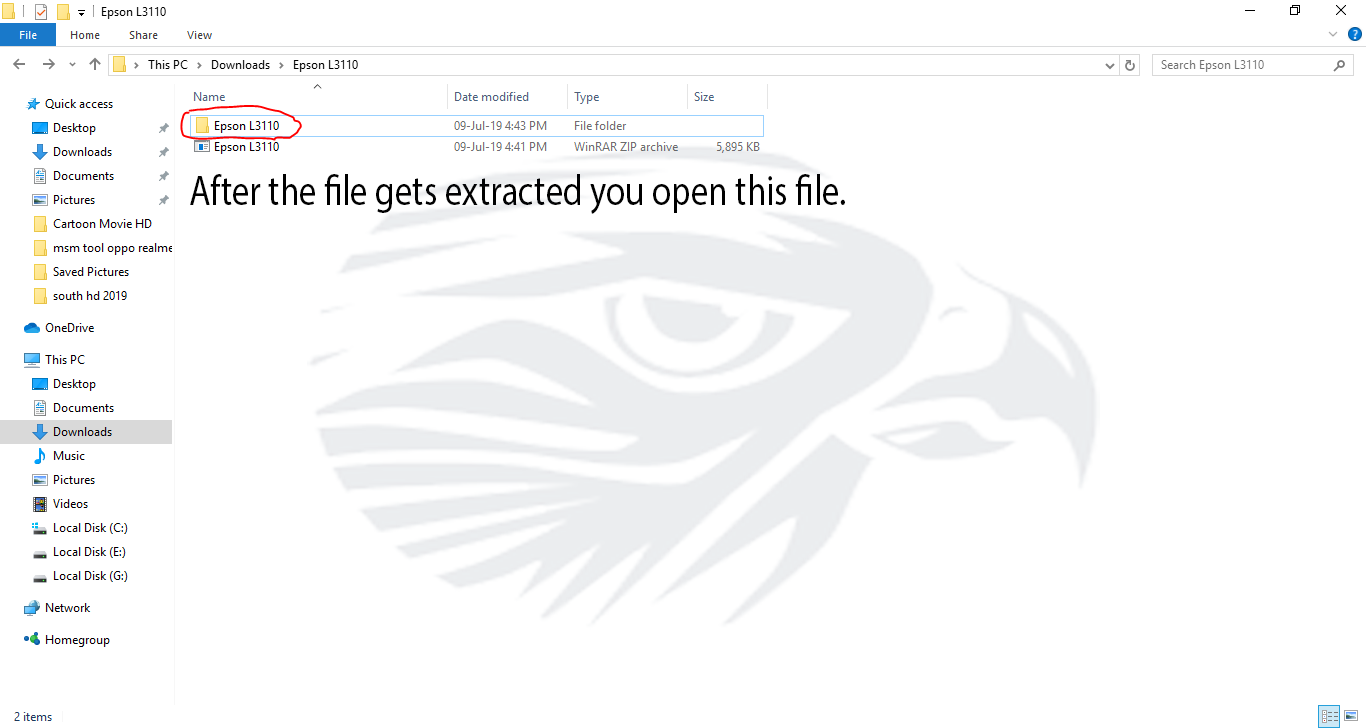Open the View ribbon tab
Image resolution: width=1366 pixels, height=728 pixels.
tap(199, 35)
